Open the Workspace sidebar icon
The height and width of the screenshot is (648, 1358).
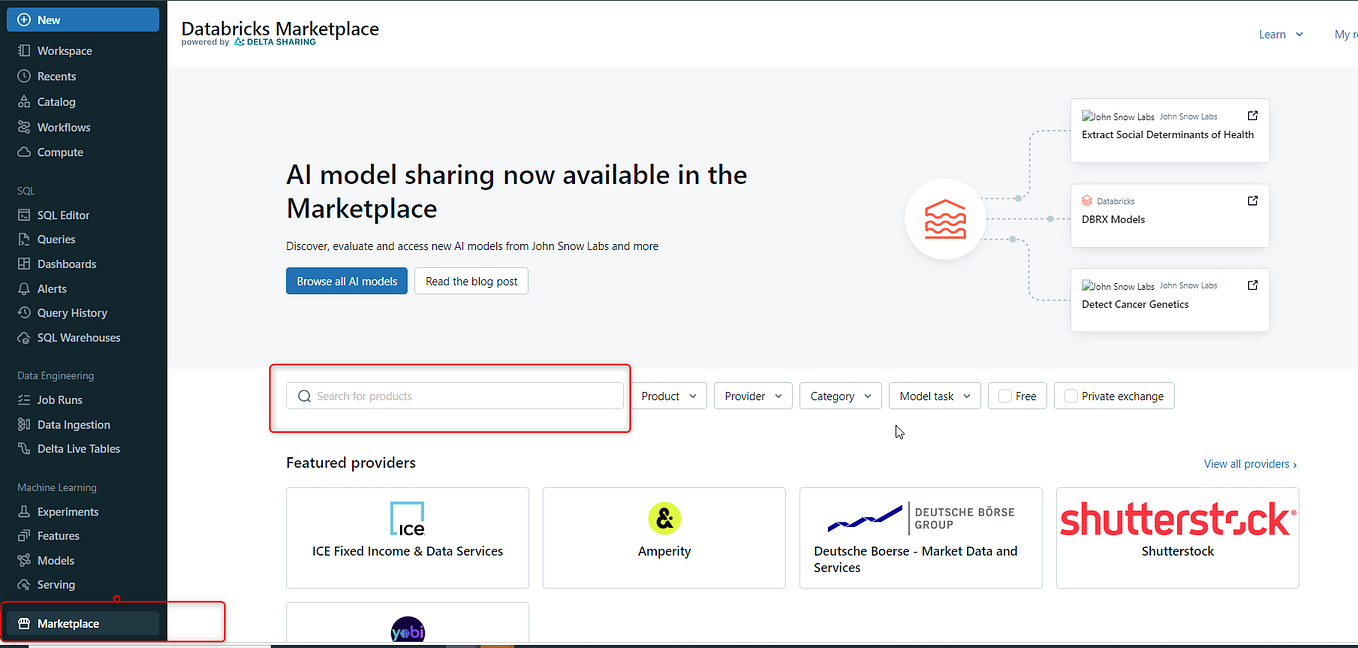tap(24, 51)
